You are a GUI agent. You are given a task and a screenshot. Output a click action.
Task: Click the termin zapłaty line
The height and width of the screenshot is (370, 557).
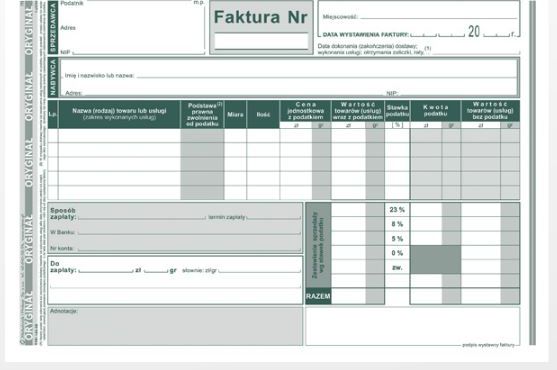[x=274, y=216]
